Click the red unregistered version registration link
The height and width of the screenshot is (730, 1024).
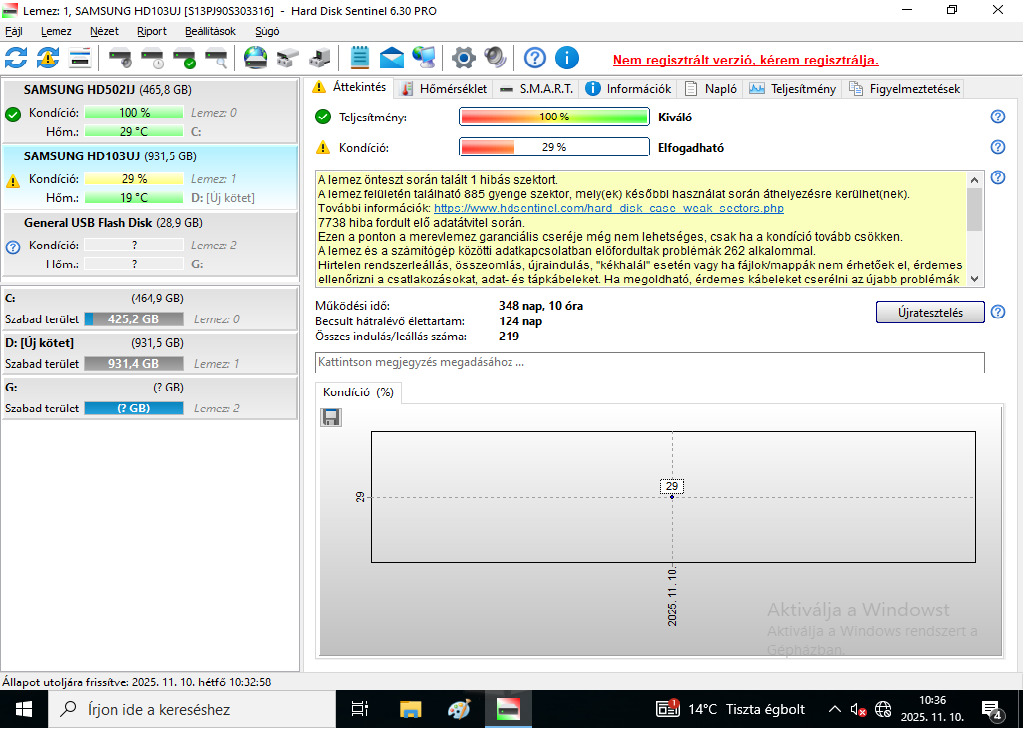click(745, 60)
